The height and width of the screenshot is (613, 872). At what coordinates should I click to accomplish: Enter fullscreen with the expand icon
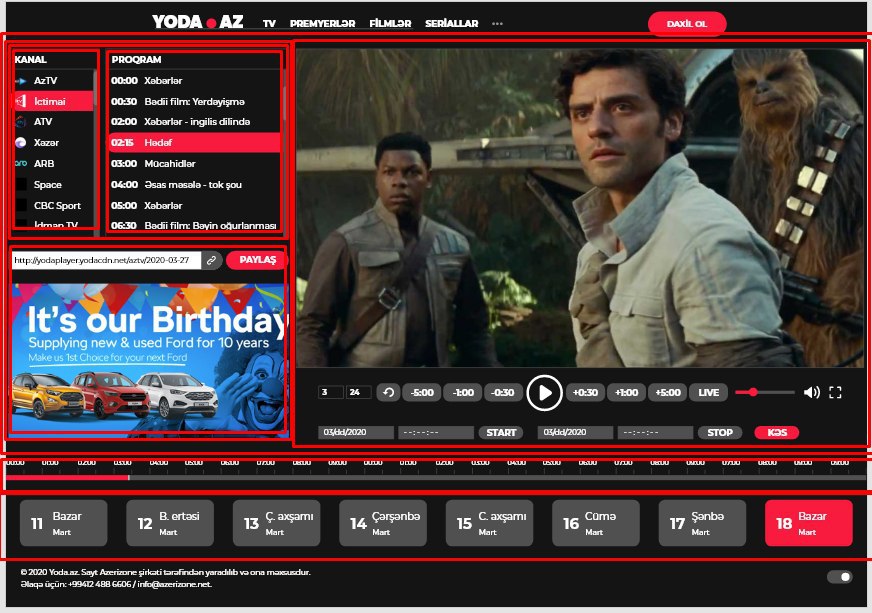pyautogui.click(x=835, y=393)
